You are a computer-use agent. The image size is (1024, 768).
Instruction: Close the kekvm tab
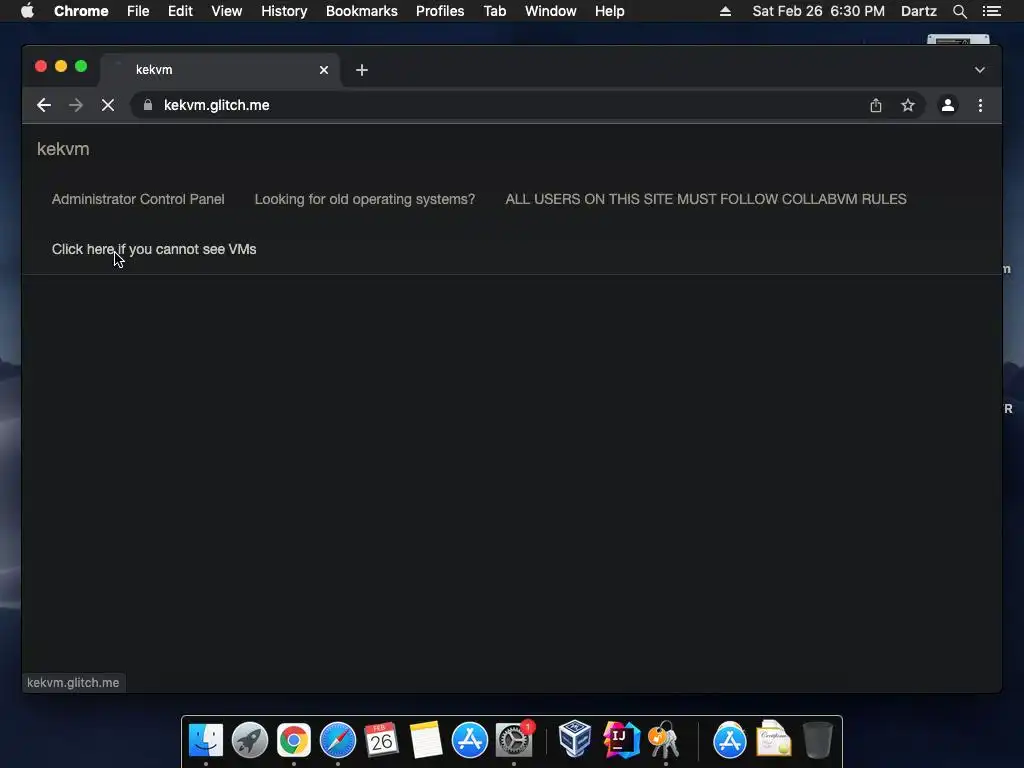tap(324, 70)
